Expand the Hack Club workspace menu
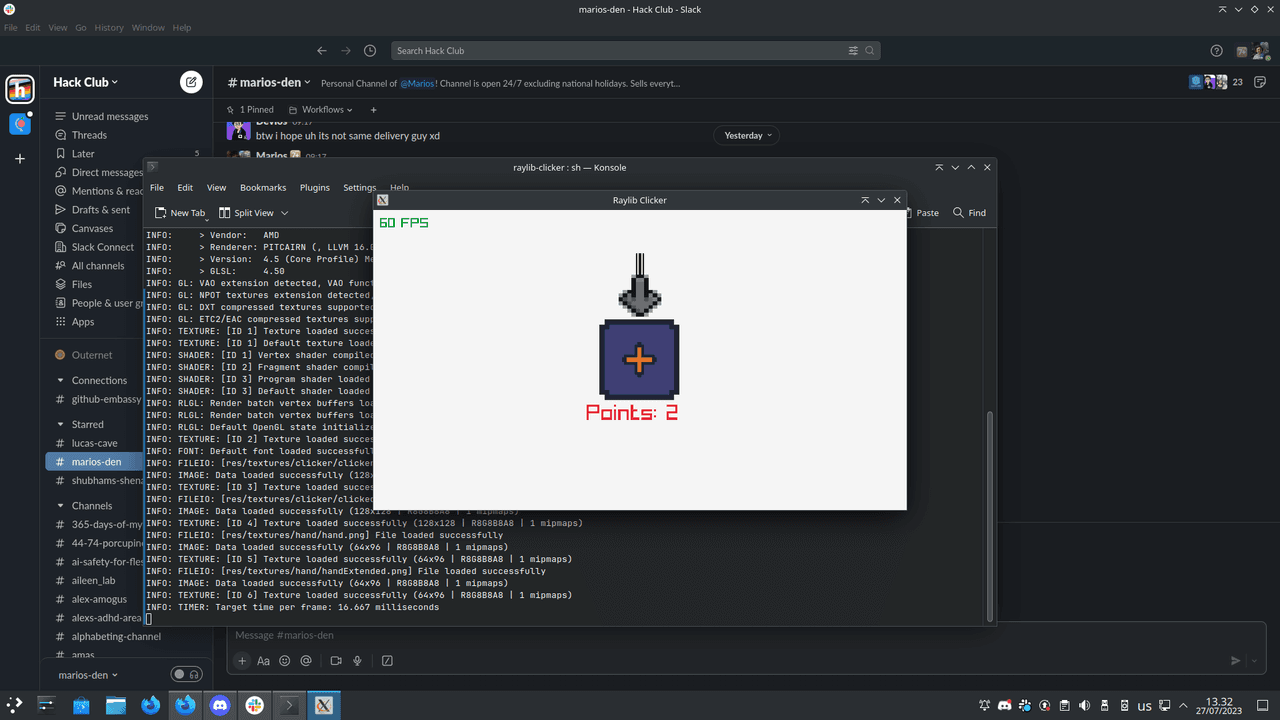Screen dimensions: 1280x720 click(x=85, y=82)
